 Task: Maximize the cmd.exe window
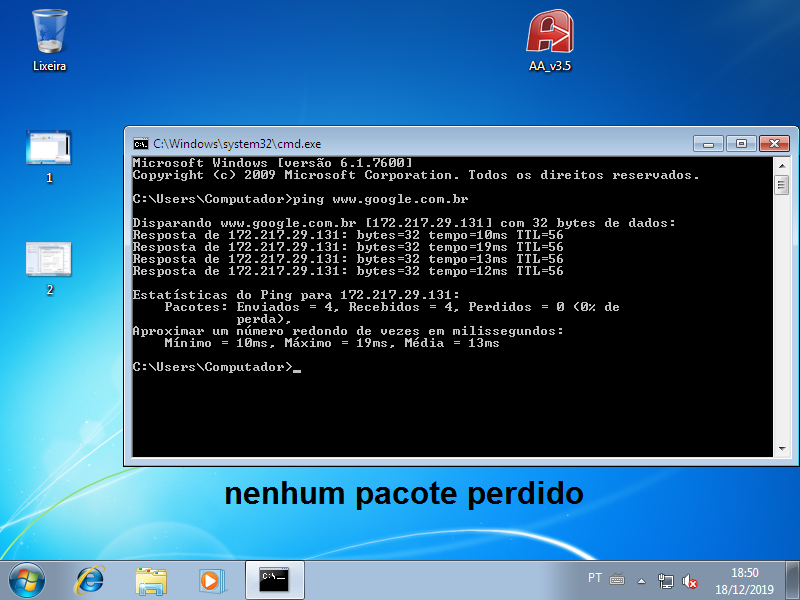(741, 144)
